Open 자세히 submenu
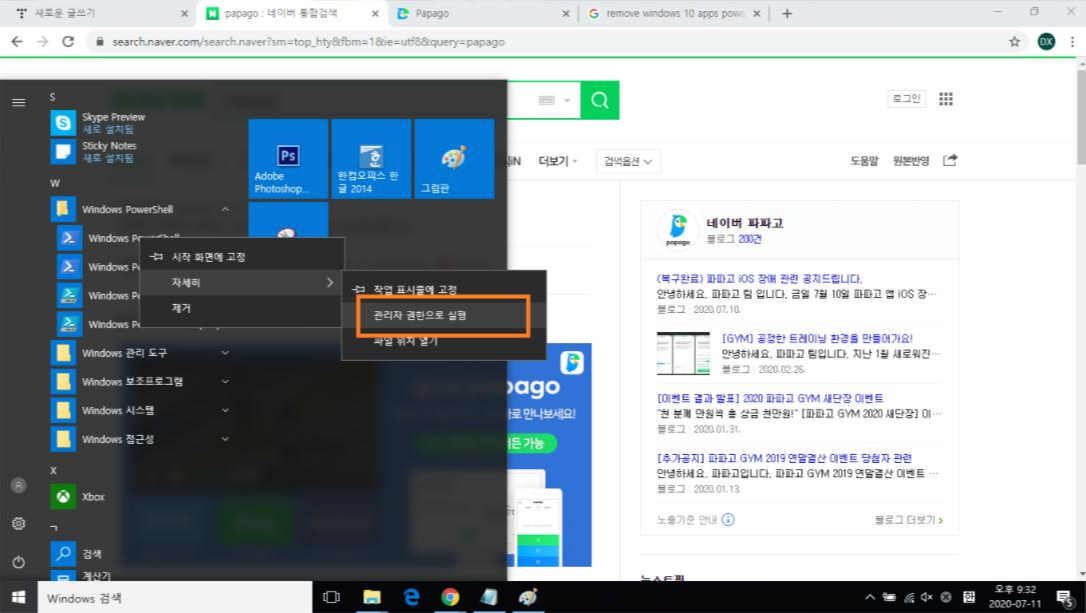This screenshot has height=613, width=1086. pos(242,283)
